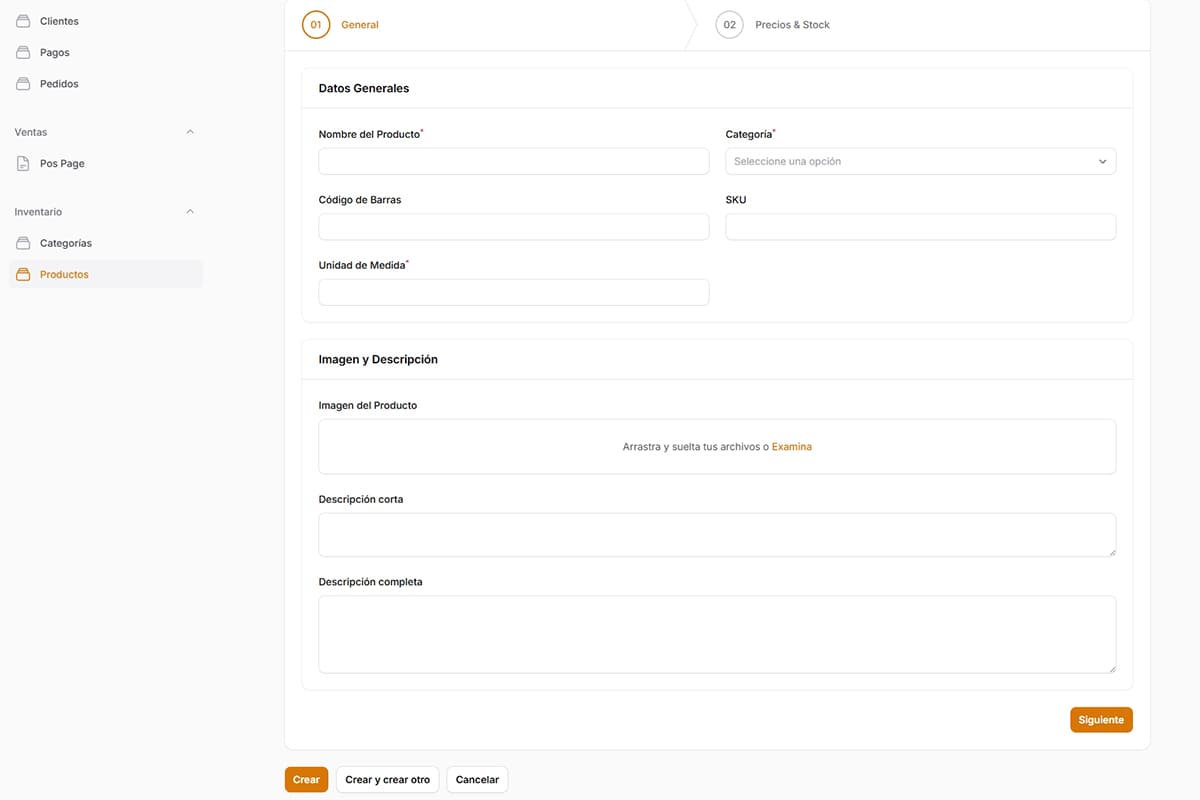Select the Pagos icon in sidebar

(22, 52)
